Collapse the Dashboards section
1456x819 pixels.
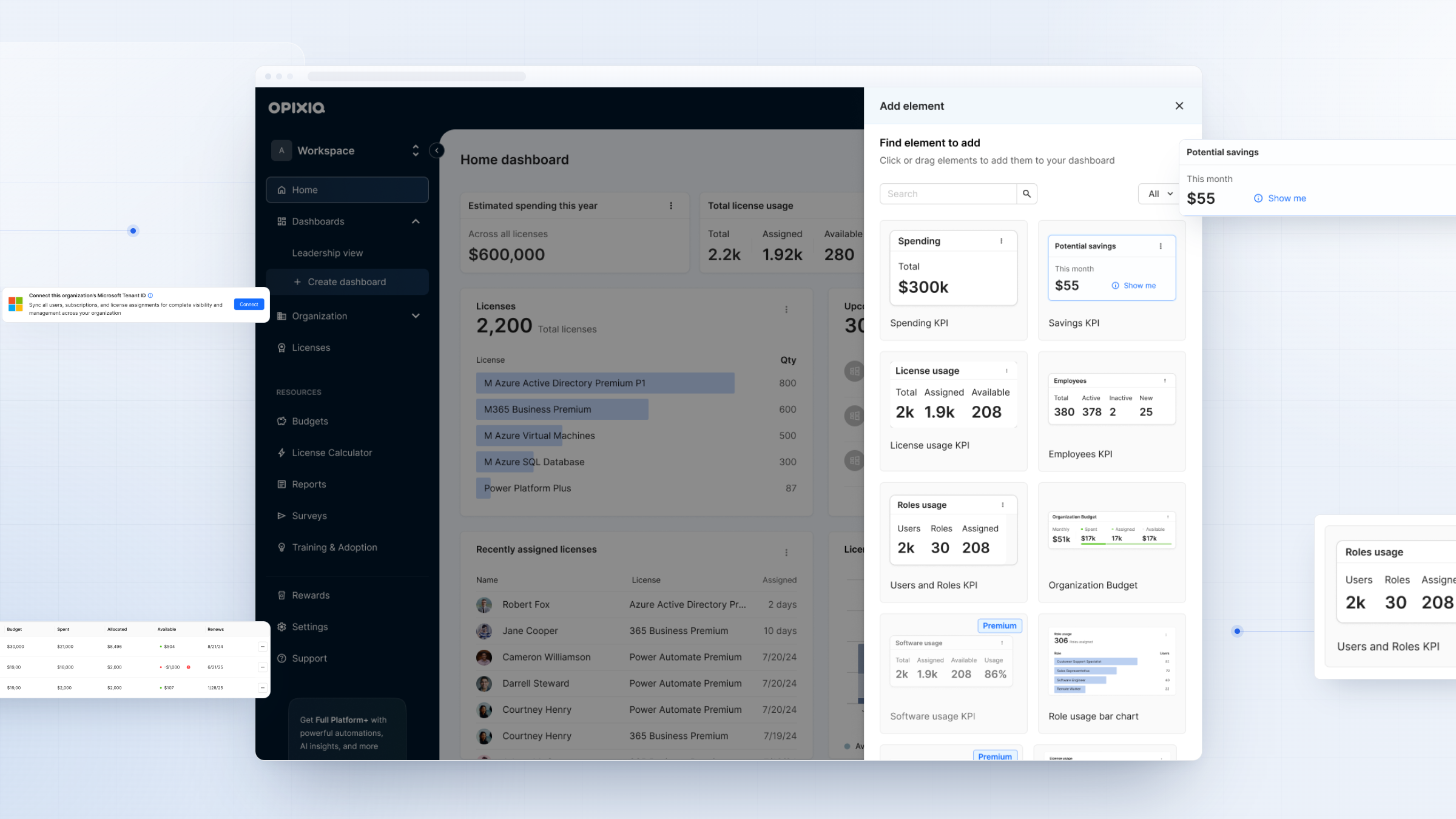point(416,221)
